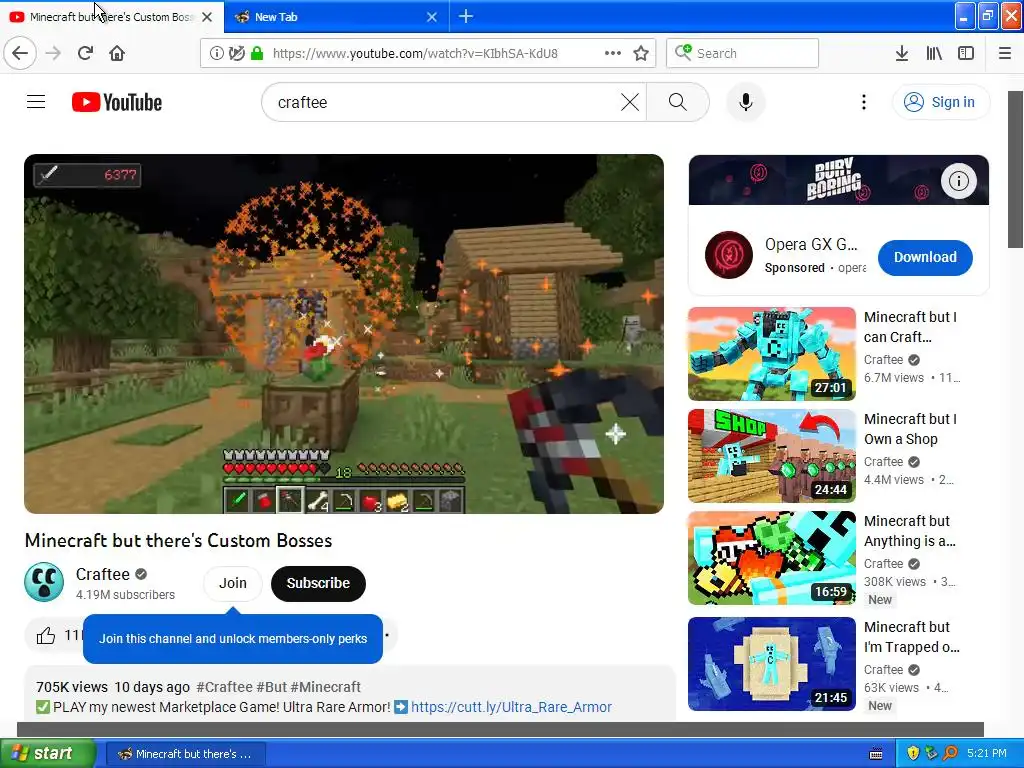This screenshot has width=1024, height=768.
Task: Click the Opera GX ad title text
Action: tap(810, 244)
